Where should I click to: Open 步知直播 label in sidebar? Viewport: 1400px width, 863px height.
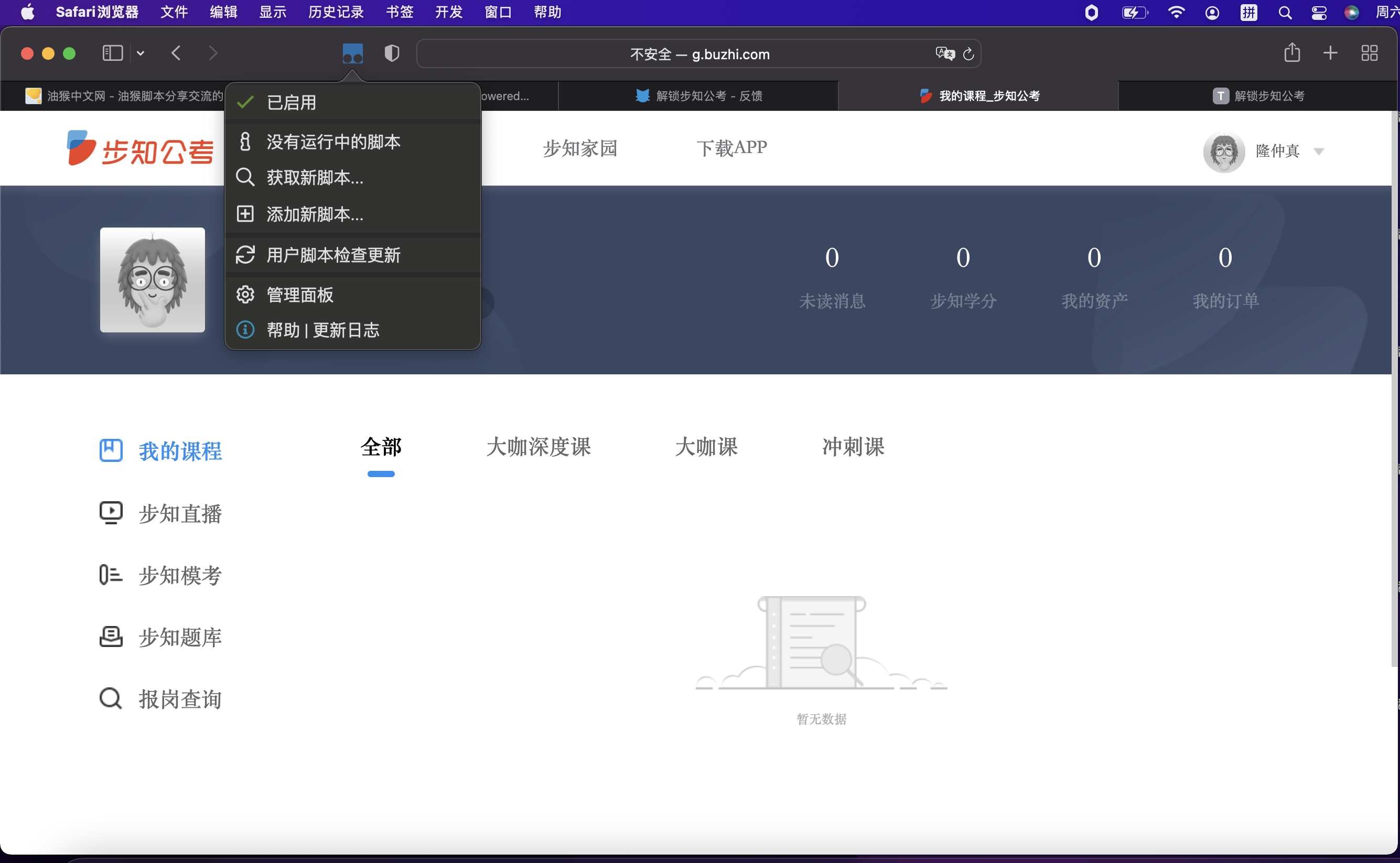180,513
